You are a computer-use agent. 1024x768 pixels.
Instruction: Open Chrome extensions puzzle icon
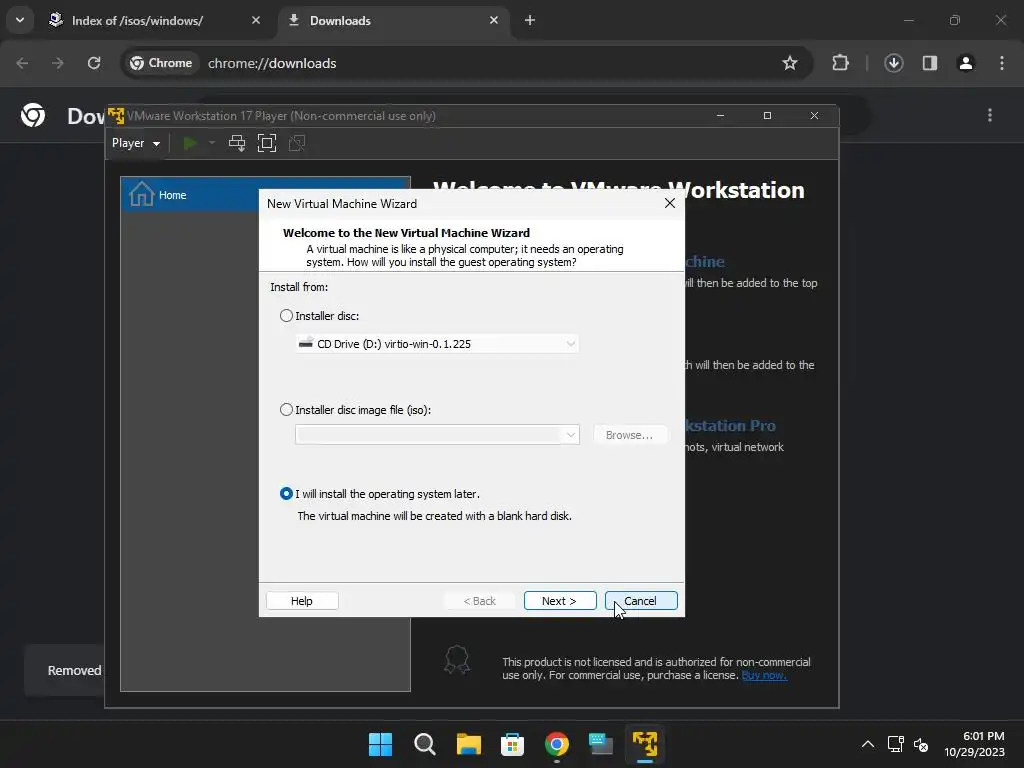pos(840,63)
